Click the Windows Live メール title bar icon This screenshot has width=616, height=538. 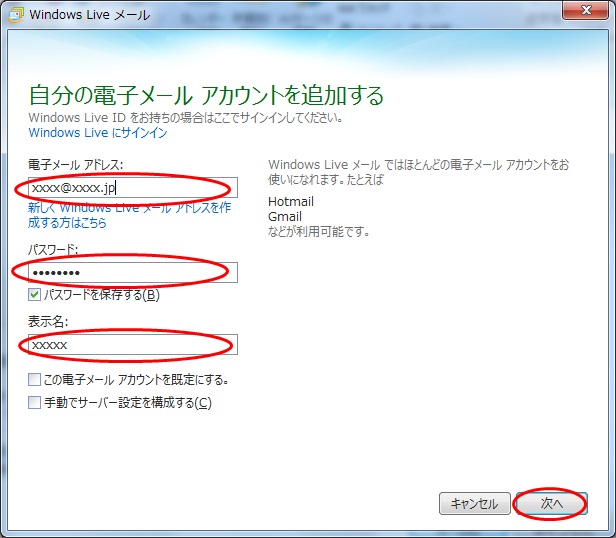click(16, 14)
